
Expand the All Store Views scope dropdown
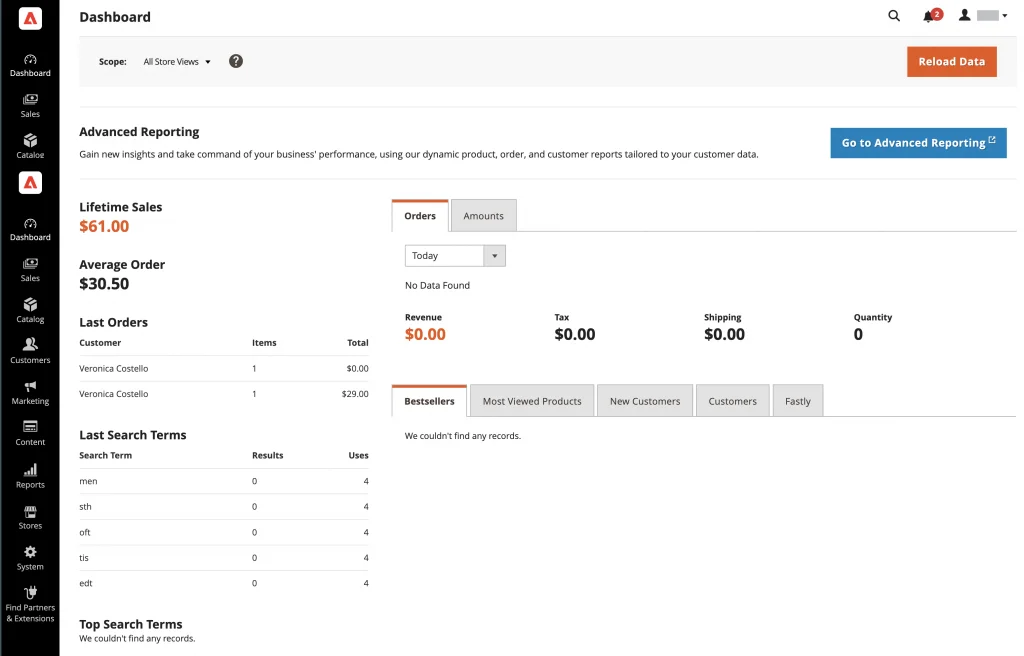coord(177,61)
